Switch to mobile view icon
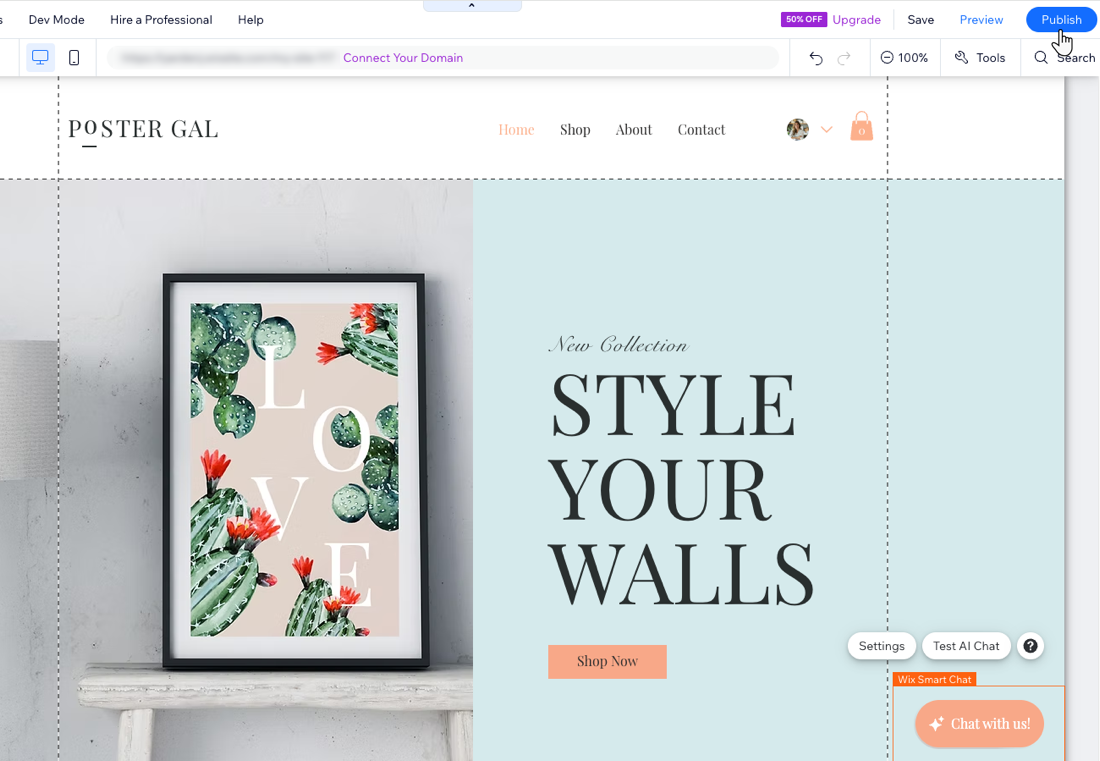The width and height of the screenshot is (1100, 761). [74, 58]
